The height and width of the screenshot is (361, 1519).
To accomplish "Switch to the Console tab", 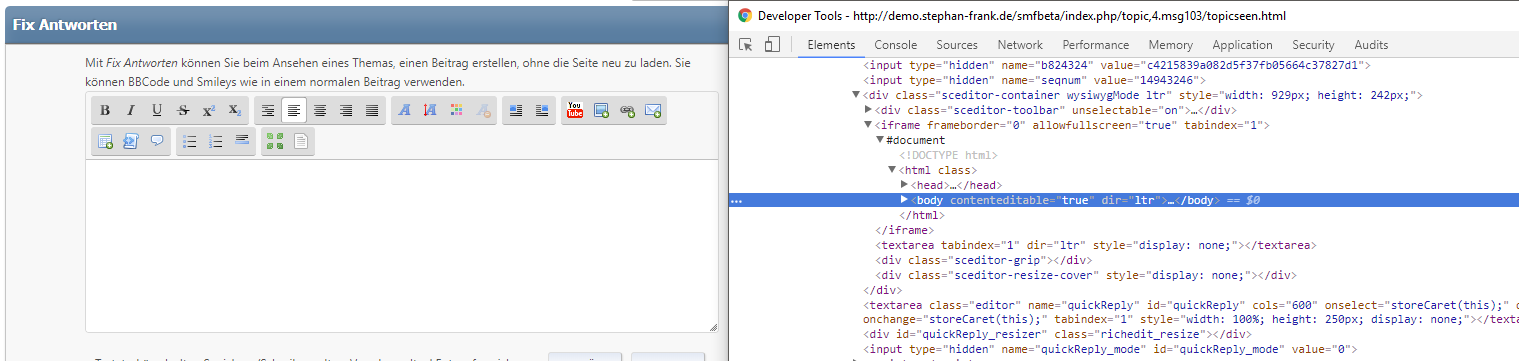I will pyautogui.click(x=896, y=45).
